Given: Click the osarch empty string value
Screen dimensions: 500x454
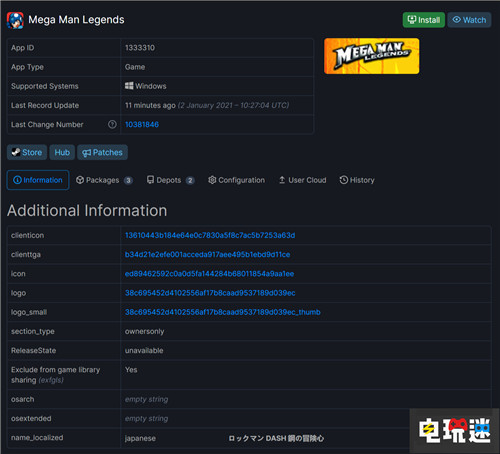Looking at the screenshot, I should (146, 399).
